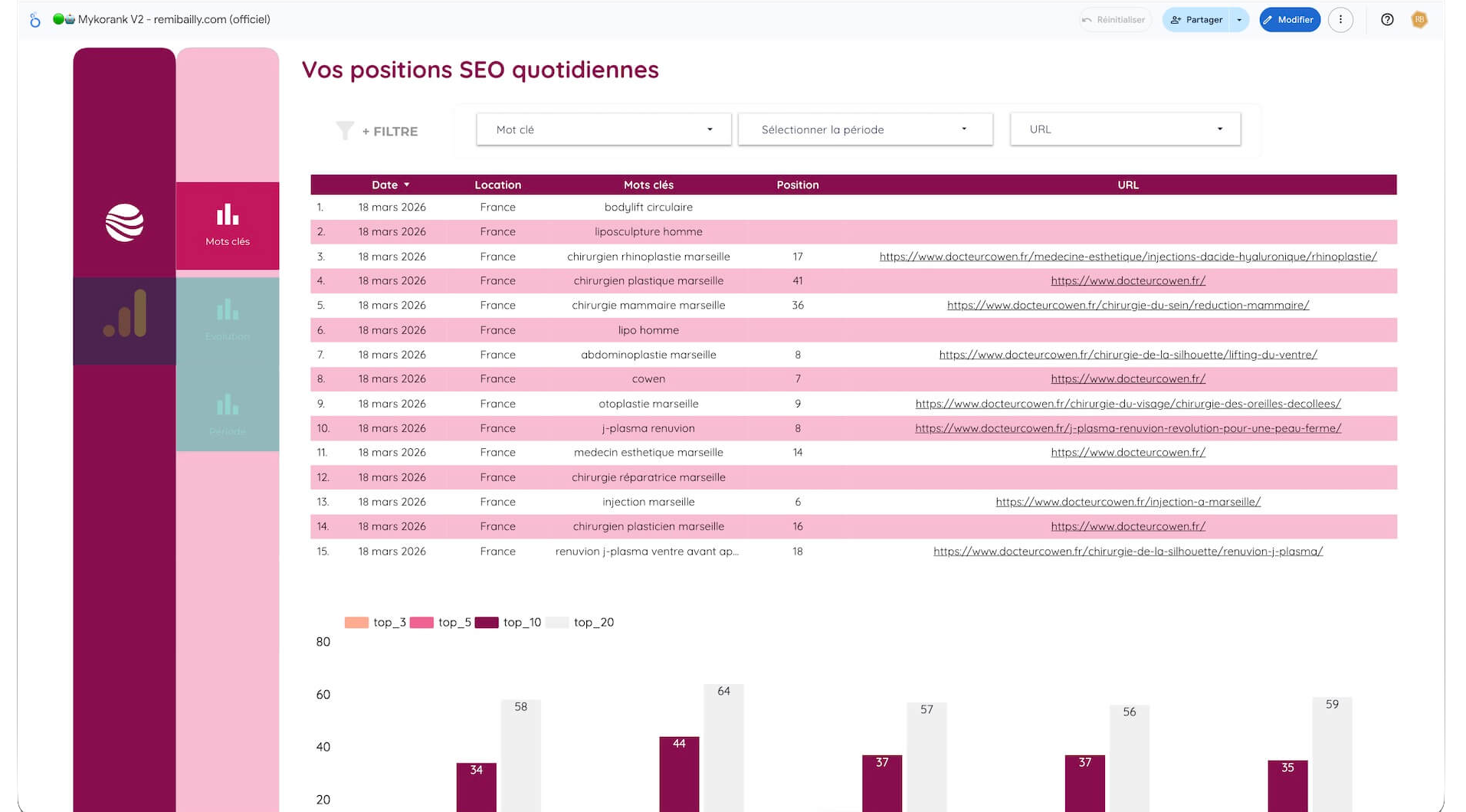Open the three-dot more options menu

1340,20
